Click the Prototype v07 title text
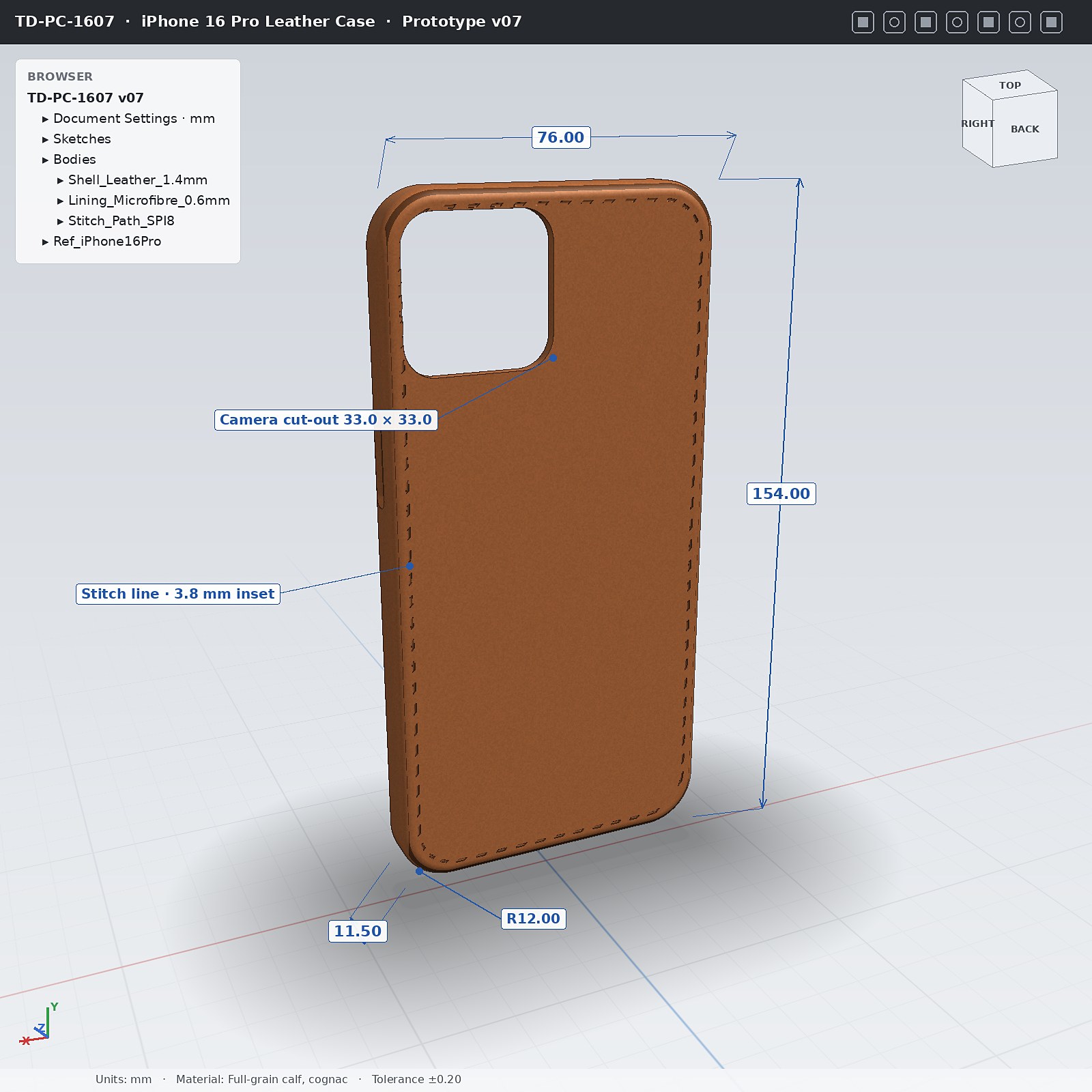The width and height of the screenshot is (1092, 1092). pyautogui.click(x=462, y=21)
